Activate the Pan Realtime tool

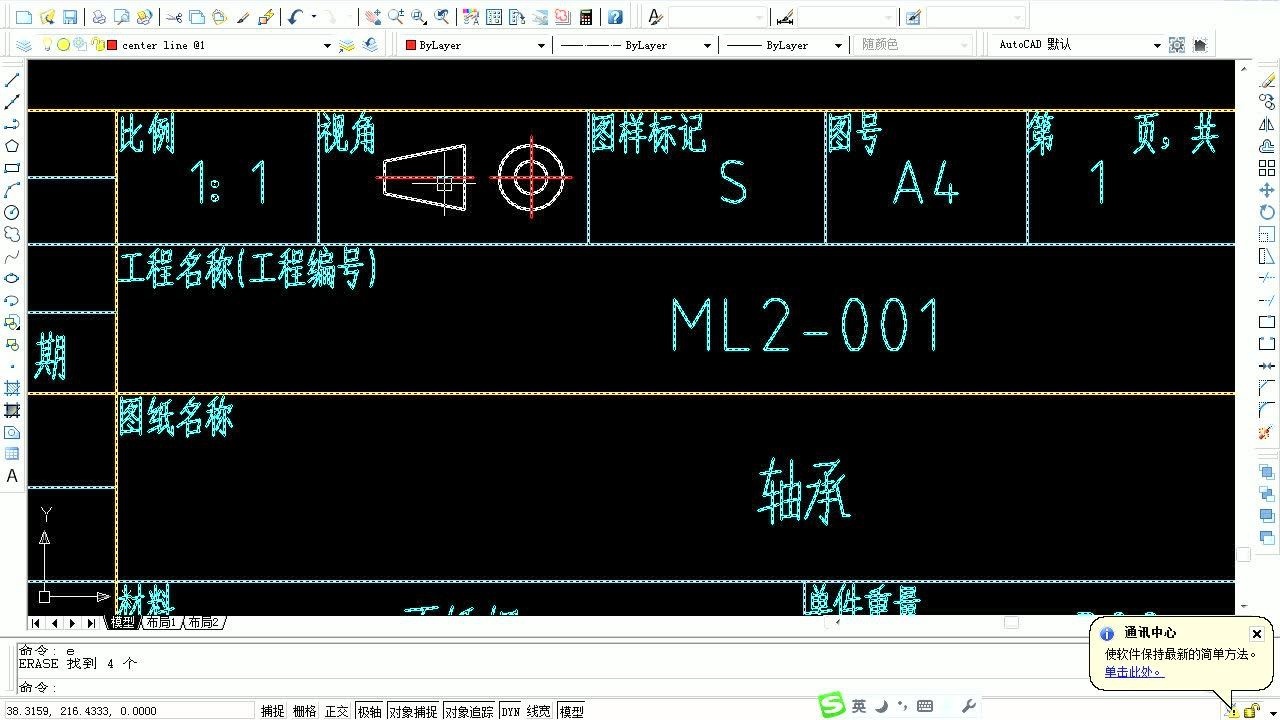click(372, 16)
